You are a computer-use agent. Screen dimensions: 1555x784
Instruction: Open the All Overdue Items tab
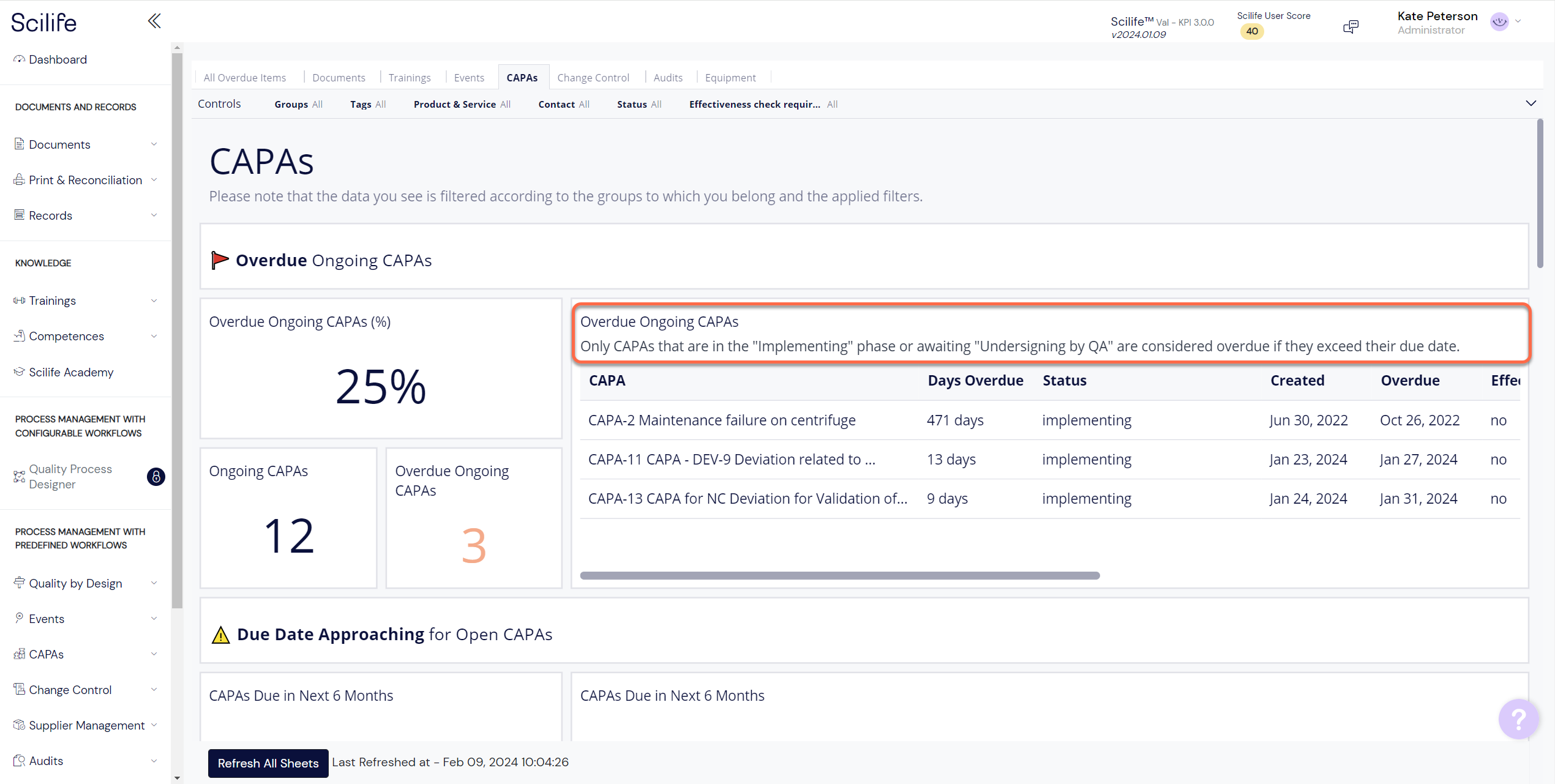coord(244,77)
